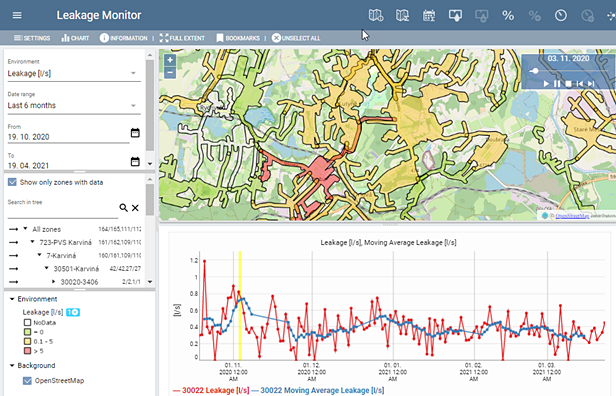This screenshot has height=396, width=616.
Task: Click the To date field 19. 04. 2021
Action: (68, 165)
